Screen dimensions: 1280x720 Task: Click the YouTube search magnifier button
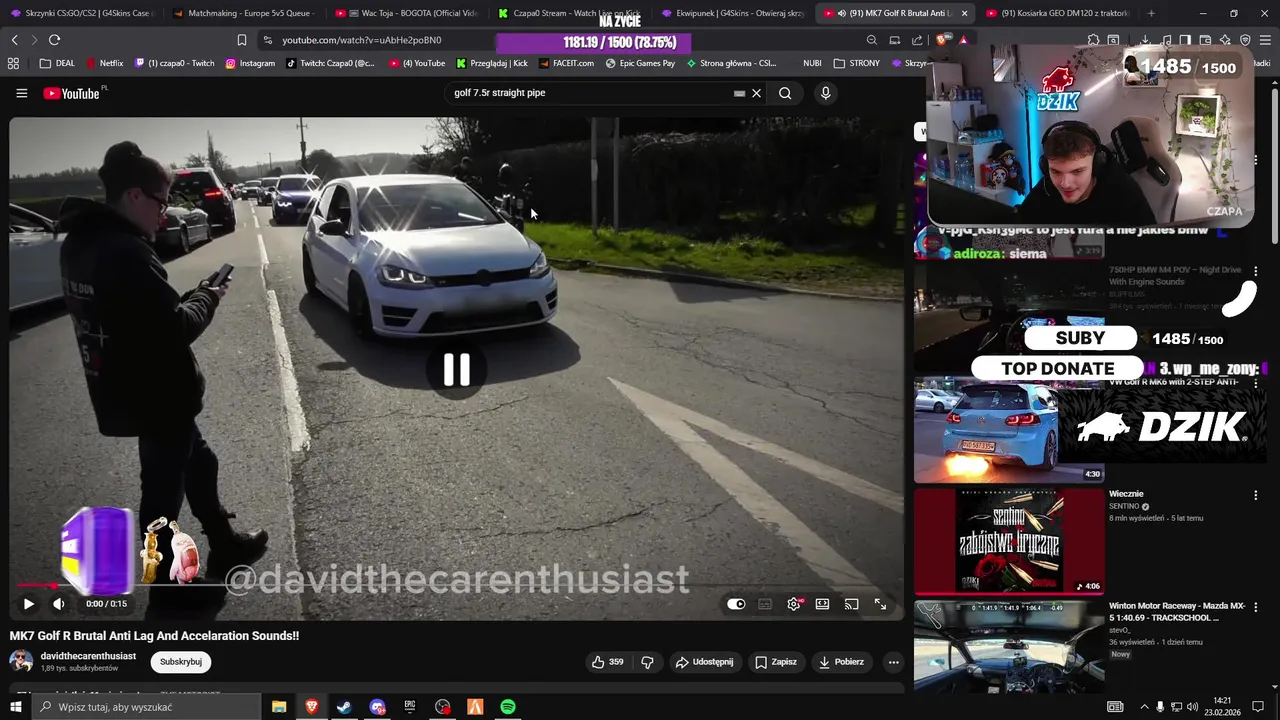point(785,93)
